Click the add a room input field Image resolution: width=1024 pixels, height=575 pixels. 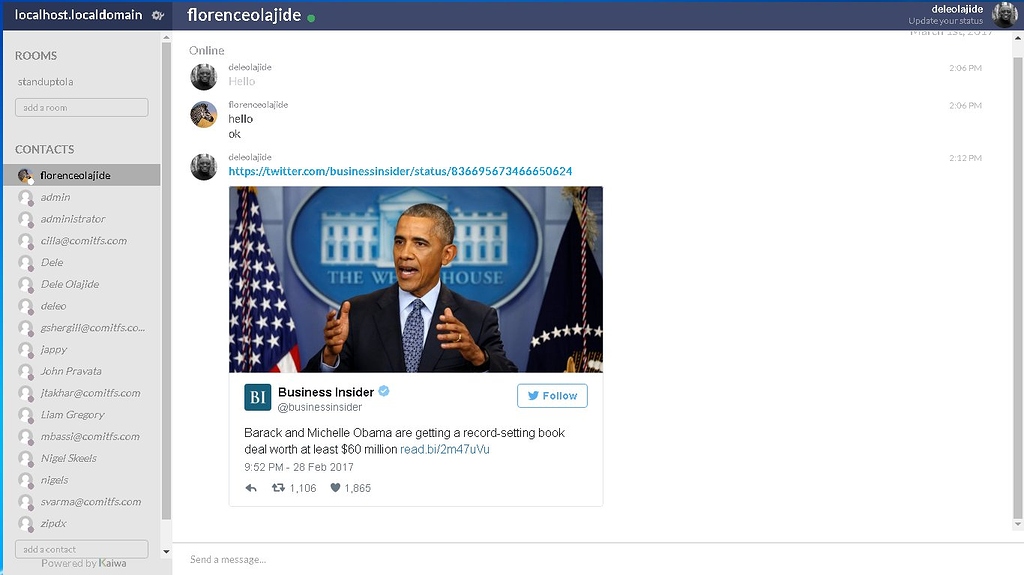[82, 108]
